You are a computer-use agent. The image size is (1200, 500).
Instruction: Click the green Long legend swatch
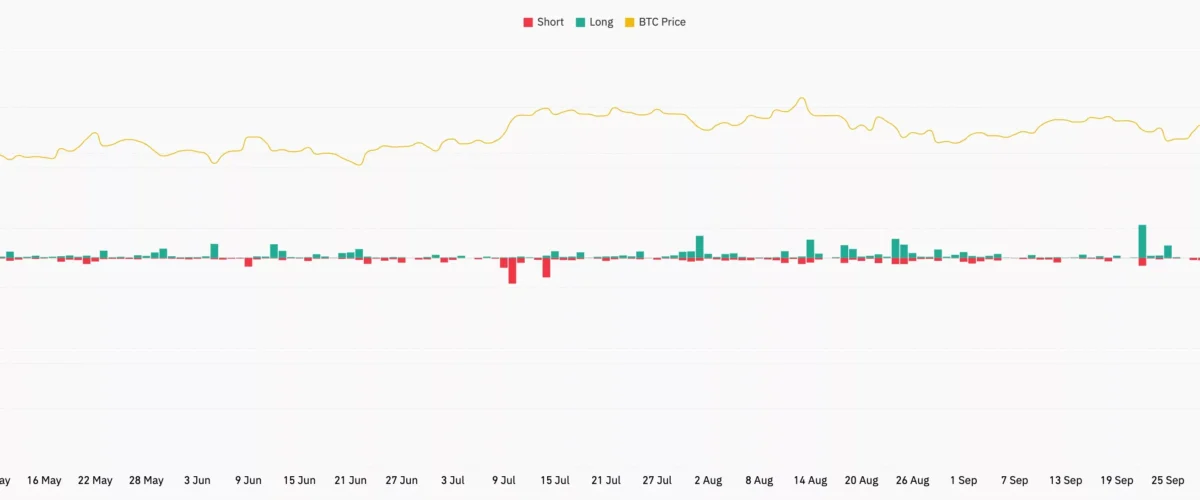click(x=581, y=22)
